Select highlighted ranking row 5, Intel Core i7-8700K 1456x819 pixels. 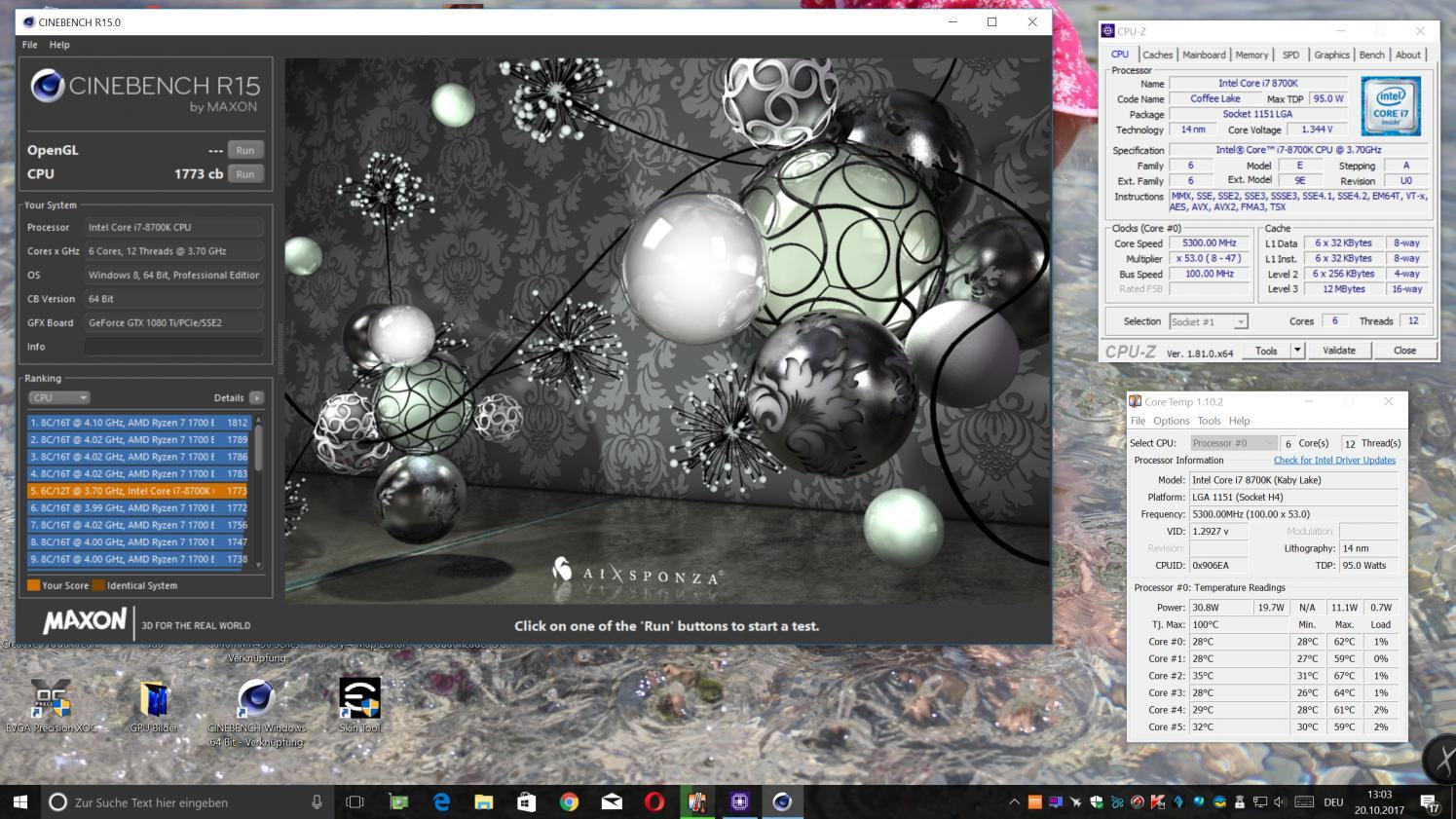click(139, 491)
